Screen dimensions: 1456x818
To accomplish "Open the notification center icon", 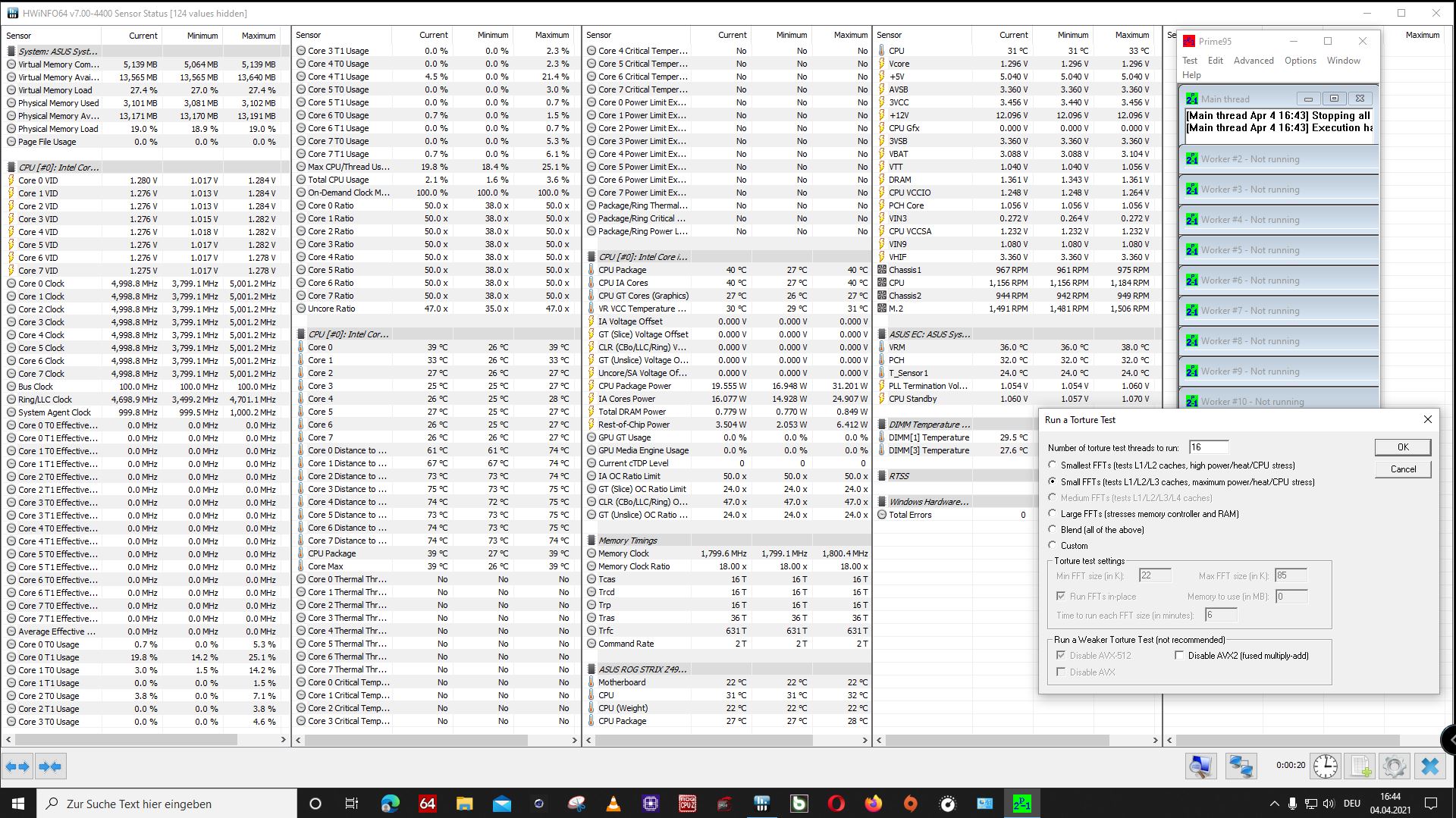I will pyautogui.click(x=1431, y=804).
